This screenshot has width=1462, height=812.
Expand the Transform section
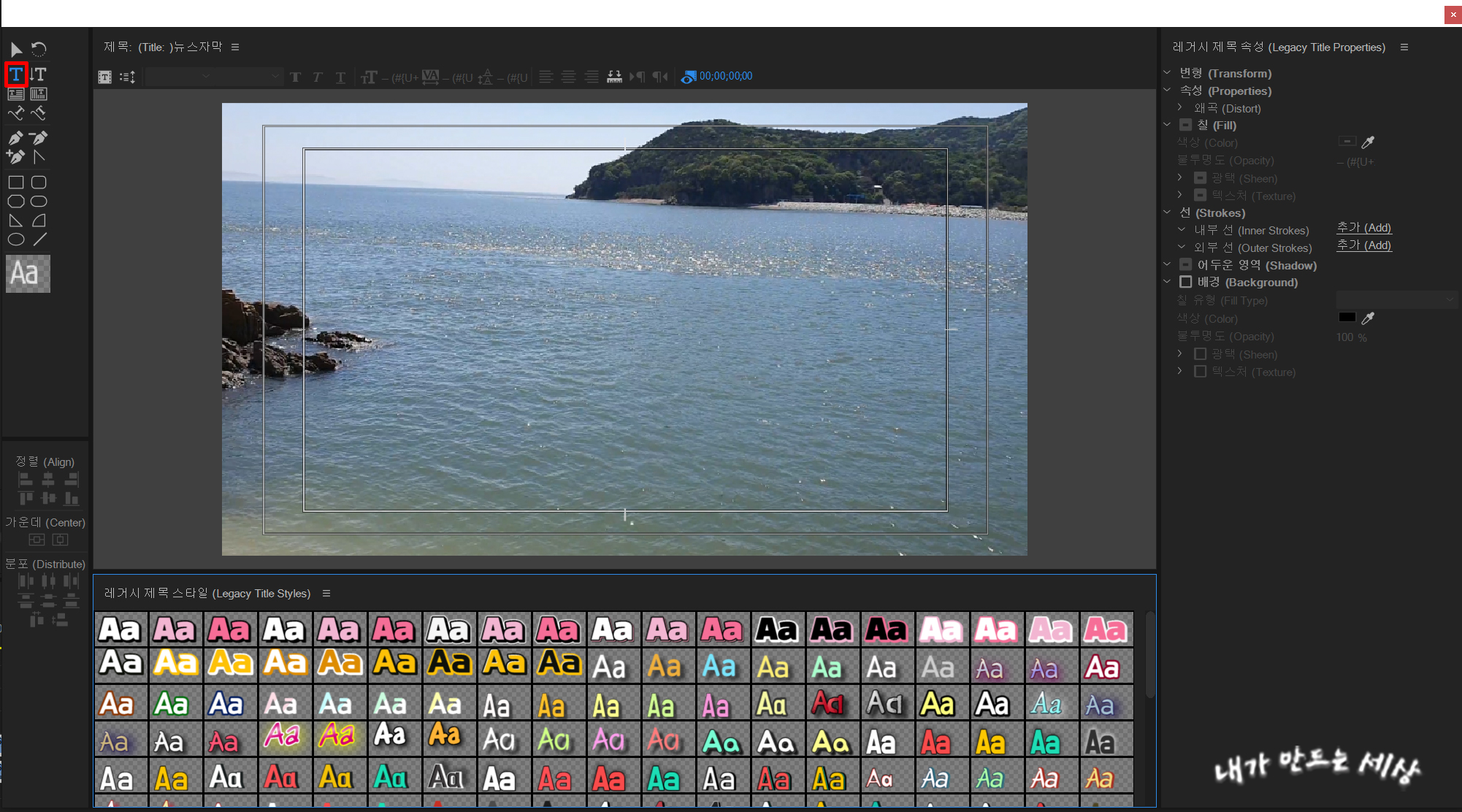1167,73
